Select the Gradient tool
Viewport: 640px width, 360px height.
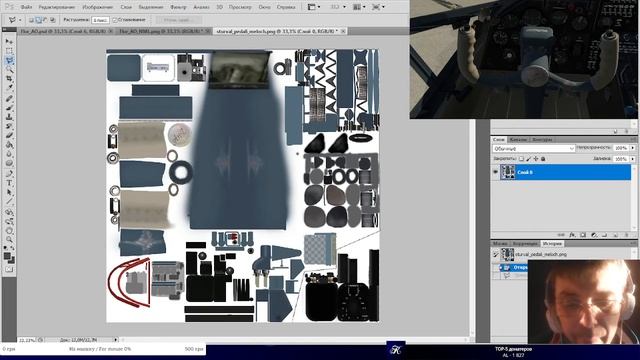pyautogui.click(x=9, y=144)
